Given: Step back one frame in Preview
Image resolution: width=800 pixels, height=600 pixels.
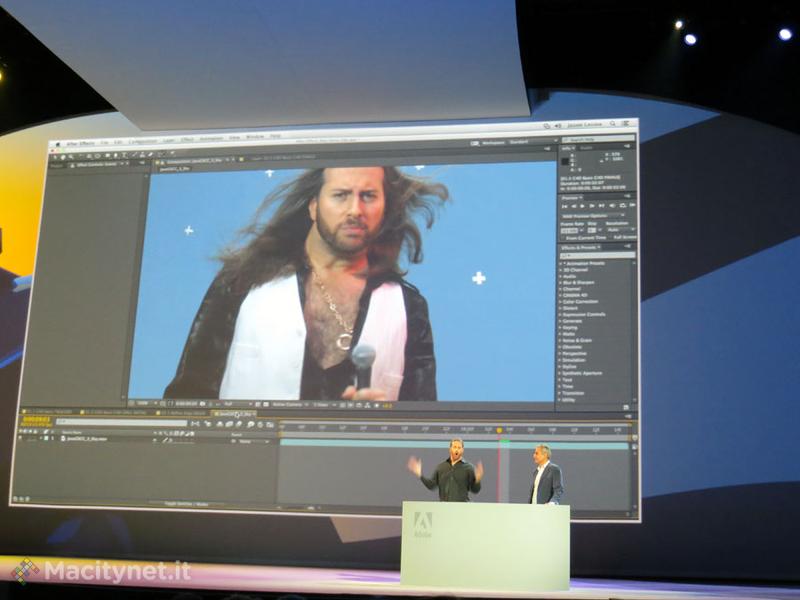Looking at the screenshot, I should [573, 206].
